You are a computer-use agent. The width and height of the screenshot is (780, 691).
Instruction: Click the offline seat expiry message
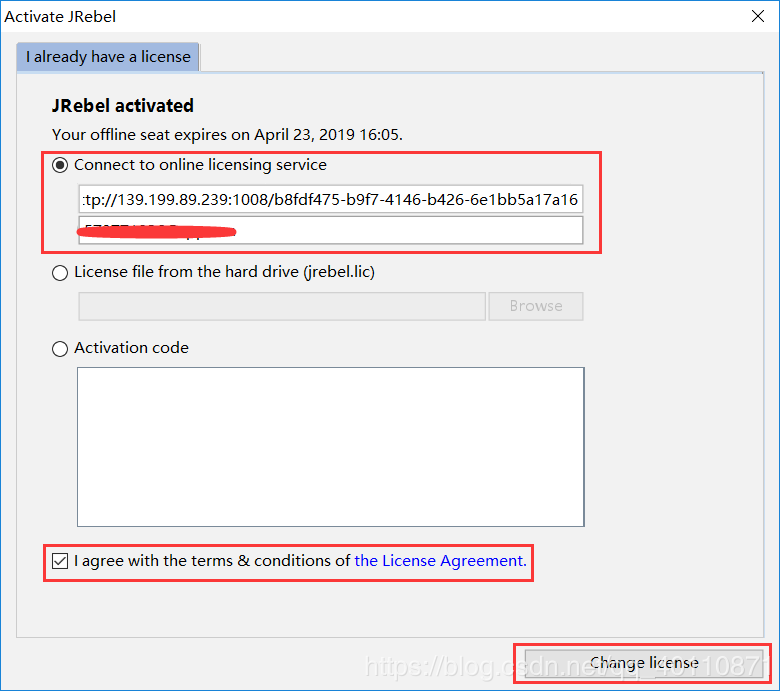click(x=227, y=135)
